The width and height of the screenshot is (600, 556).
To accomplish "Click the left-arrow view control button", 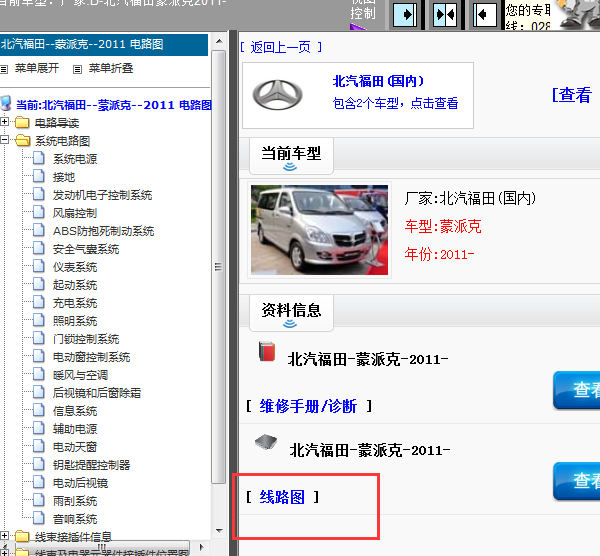I will click(x=485, y=15).
